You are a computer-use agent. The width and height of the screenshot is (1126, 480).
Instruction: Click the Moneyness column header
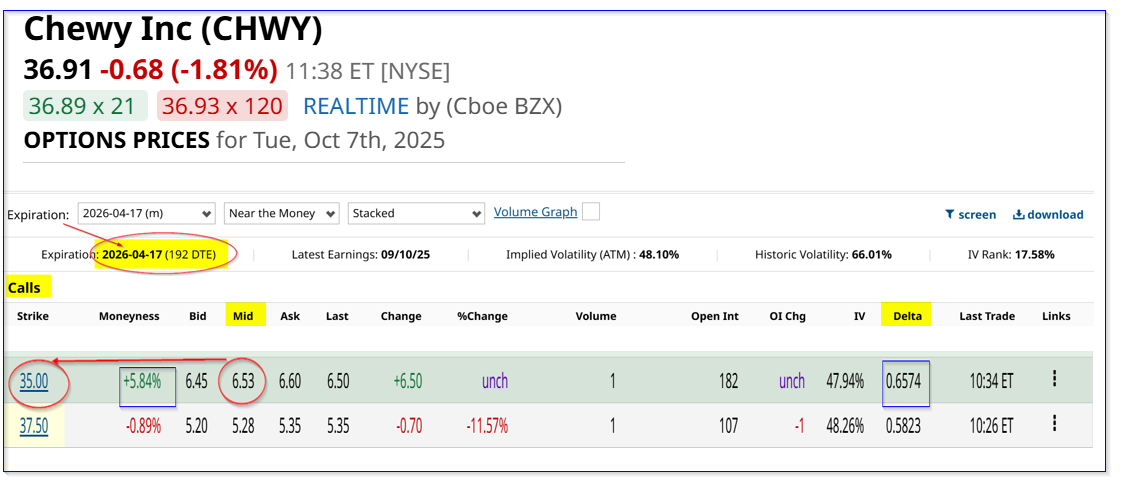coord(128,316)
